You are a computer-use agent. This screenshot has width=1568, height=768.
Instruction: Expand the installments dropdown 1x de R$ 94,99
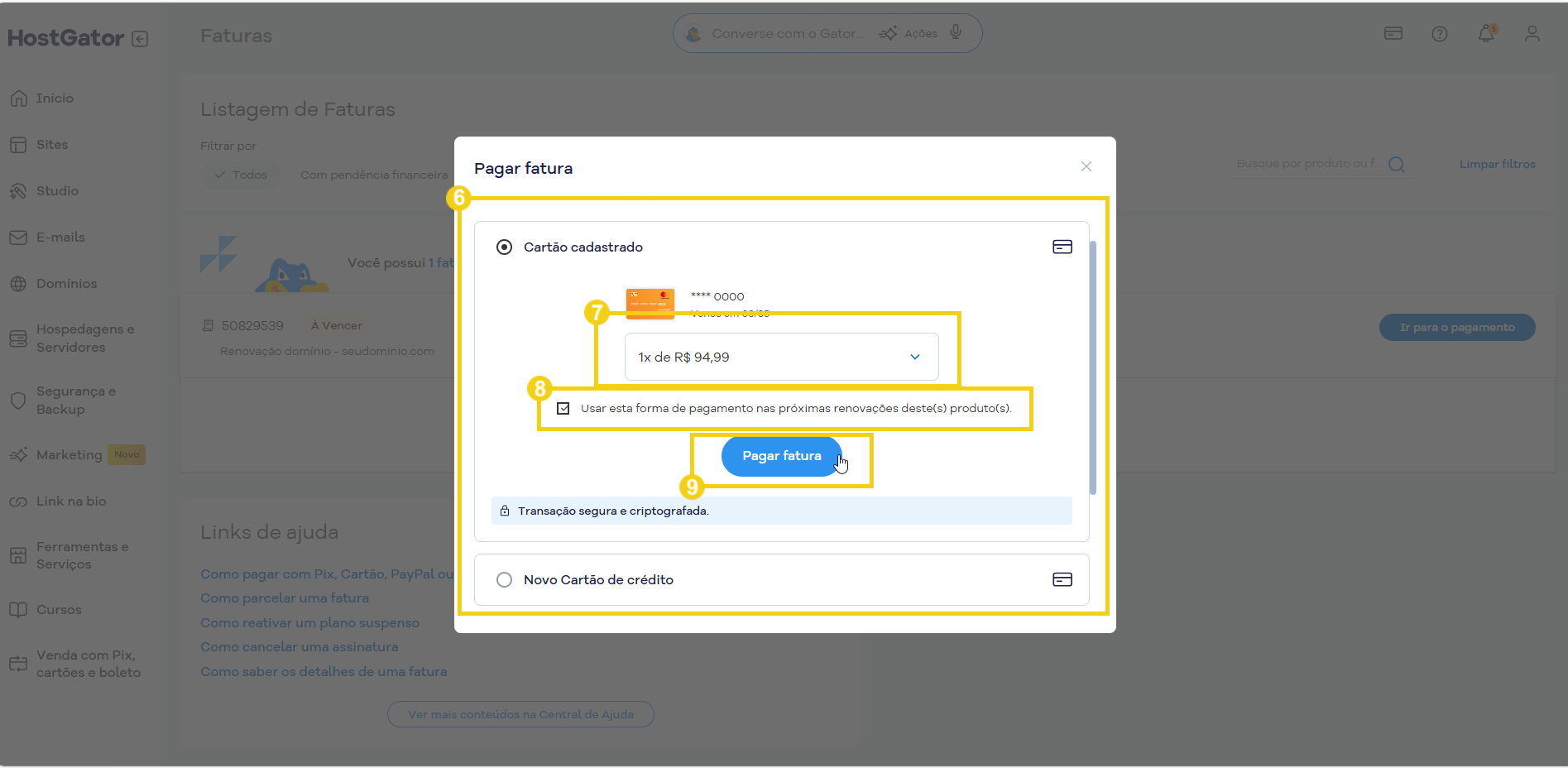tap(781, 358)
